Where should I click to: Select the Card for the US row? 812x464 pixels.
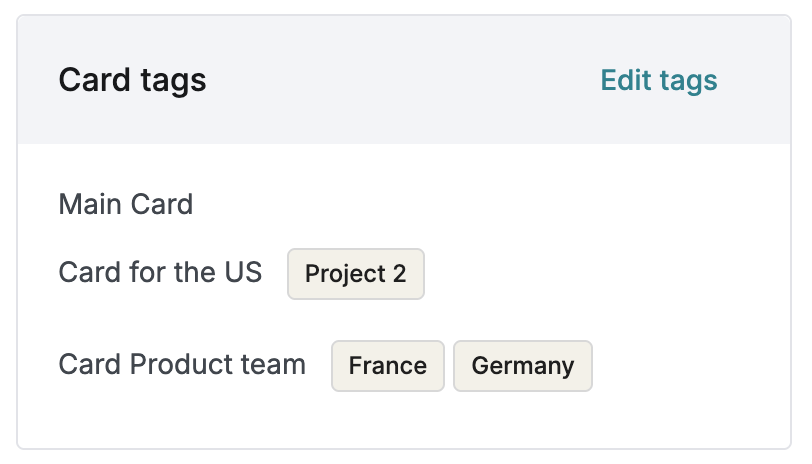click(160, 272)
